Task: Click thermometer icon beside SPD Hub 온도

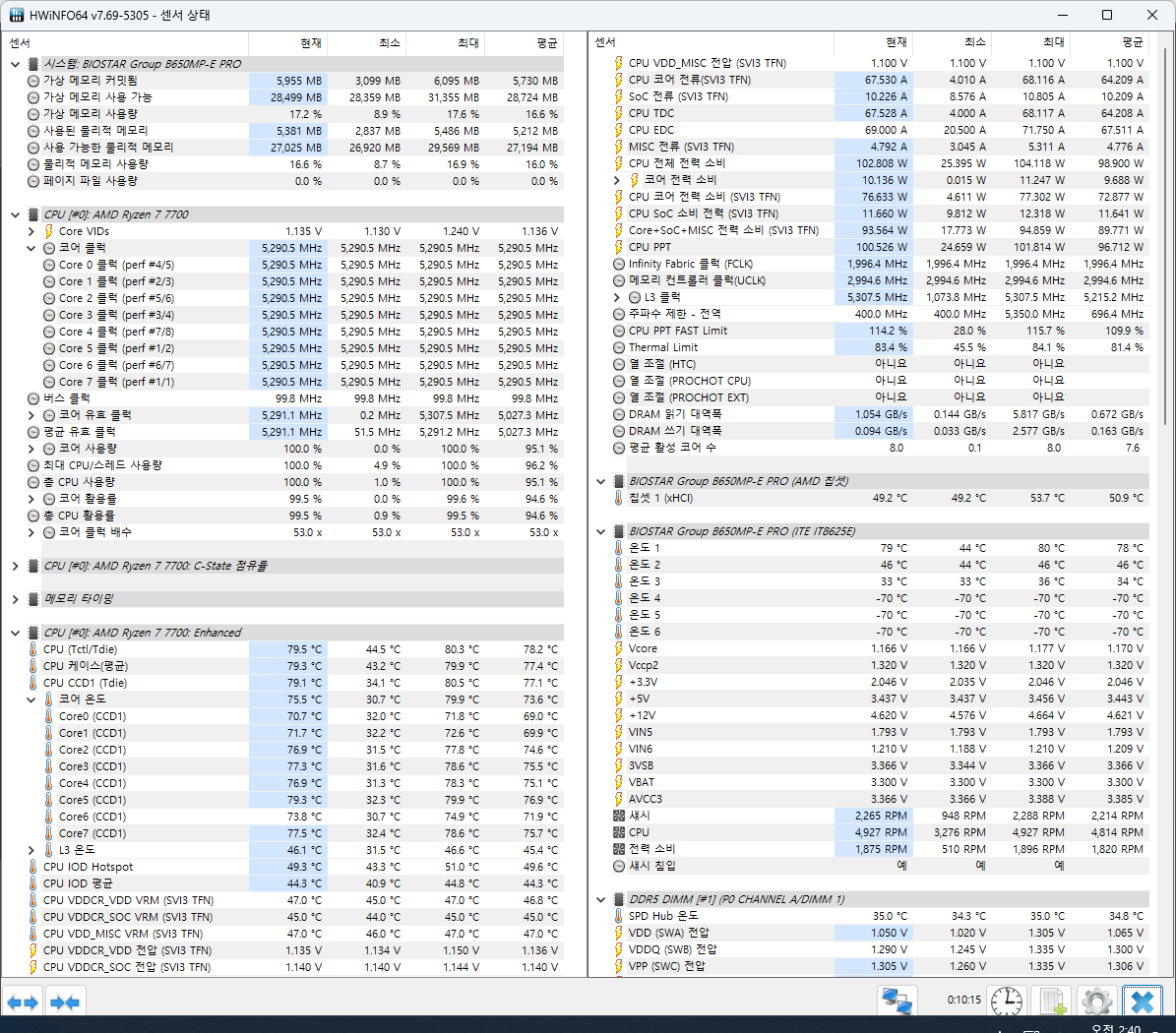Action: 619,916
